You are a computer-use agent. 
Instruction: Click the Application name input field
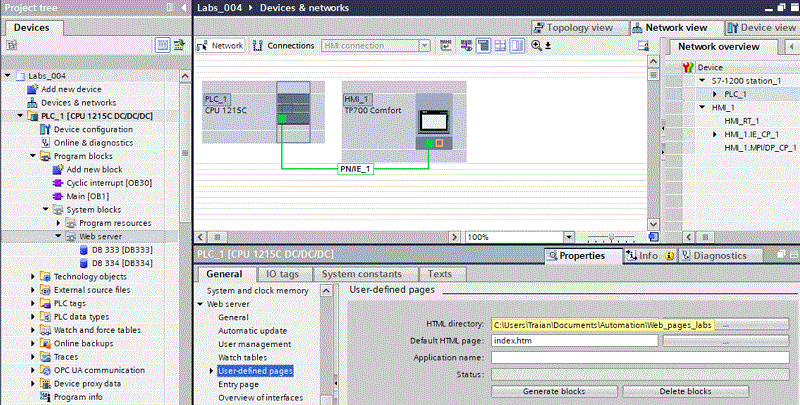[639, 357]
